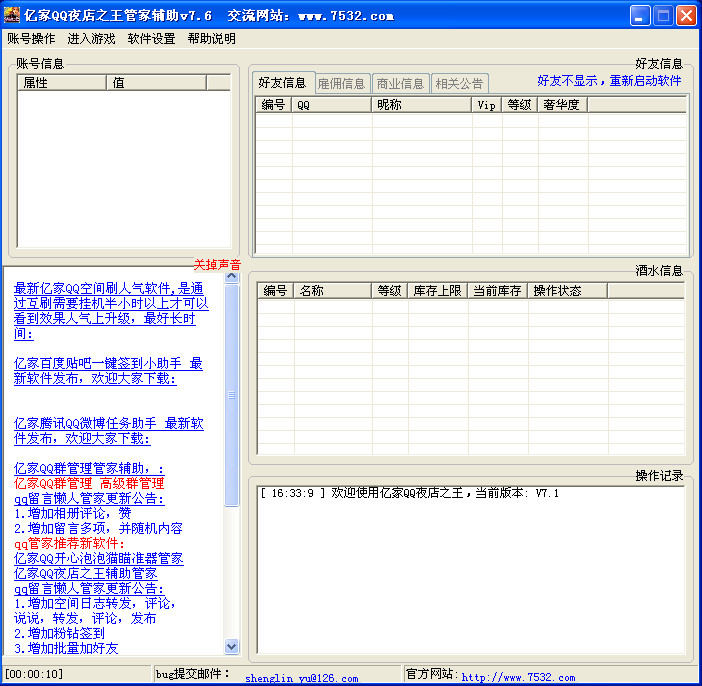Open the 最新亿家QQ空间刷人气软件 link
The image size is (702, 686).
click(x=111, y=311)
